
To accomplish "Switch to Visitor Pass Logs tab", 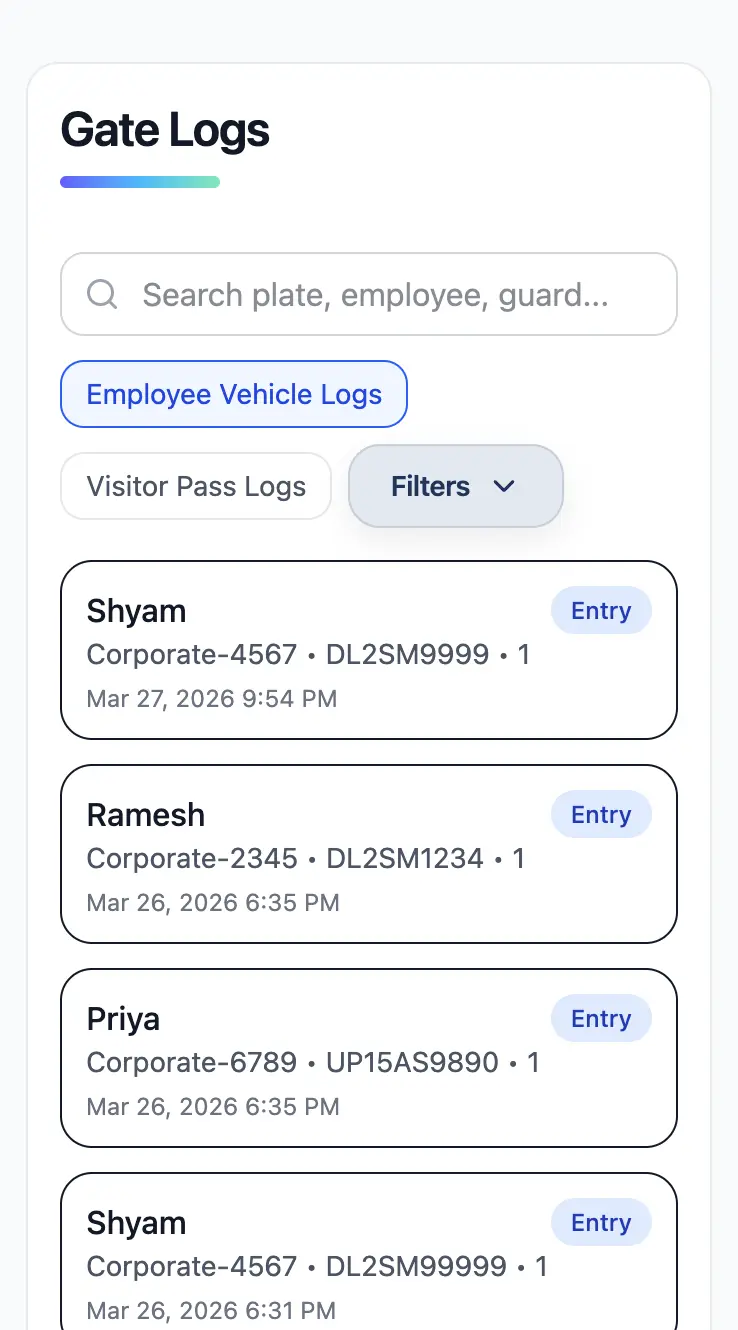I will [196, 486].
